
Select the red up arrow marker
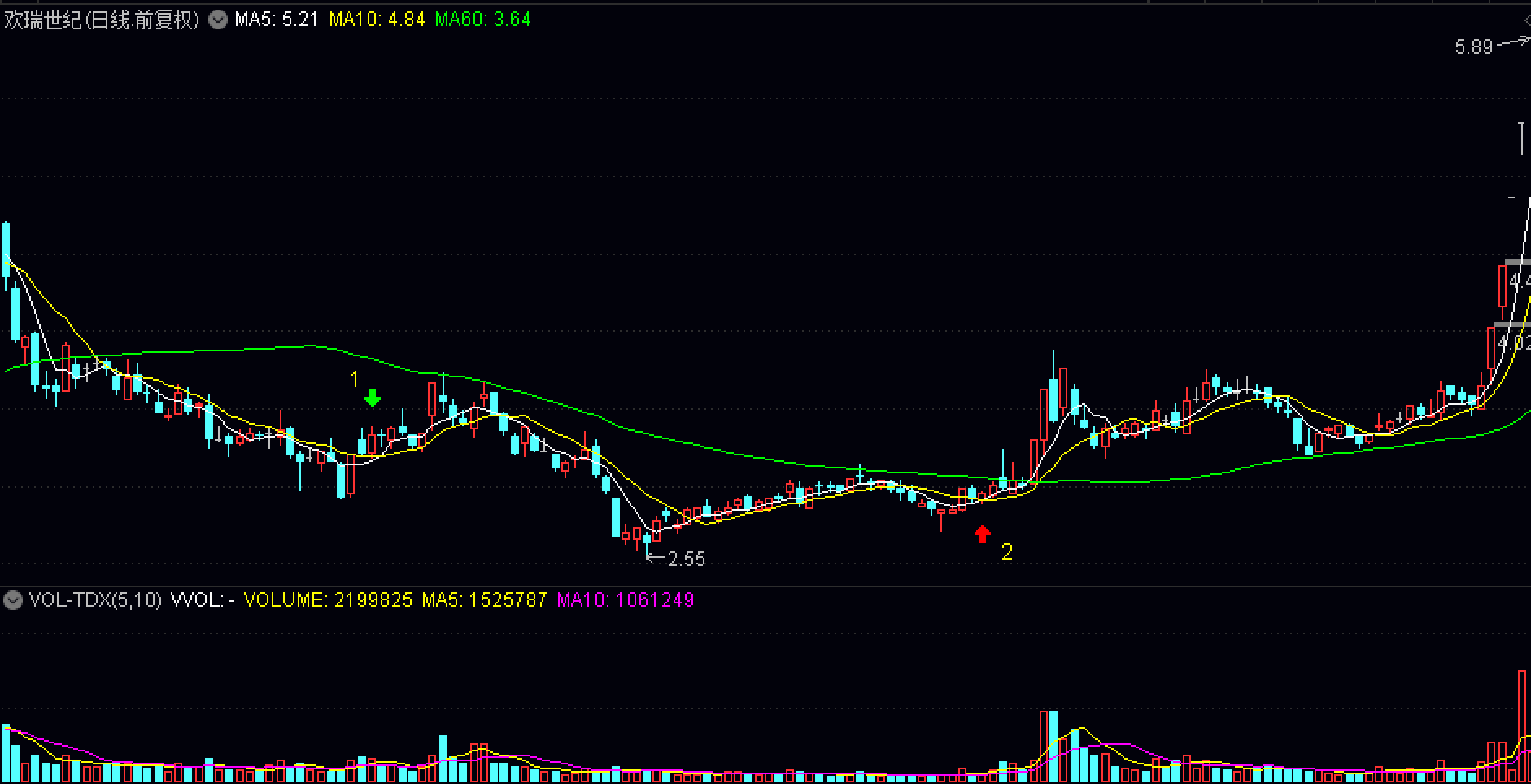click(983, 534)
